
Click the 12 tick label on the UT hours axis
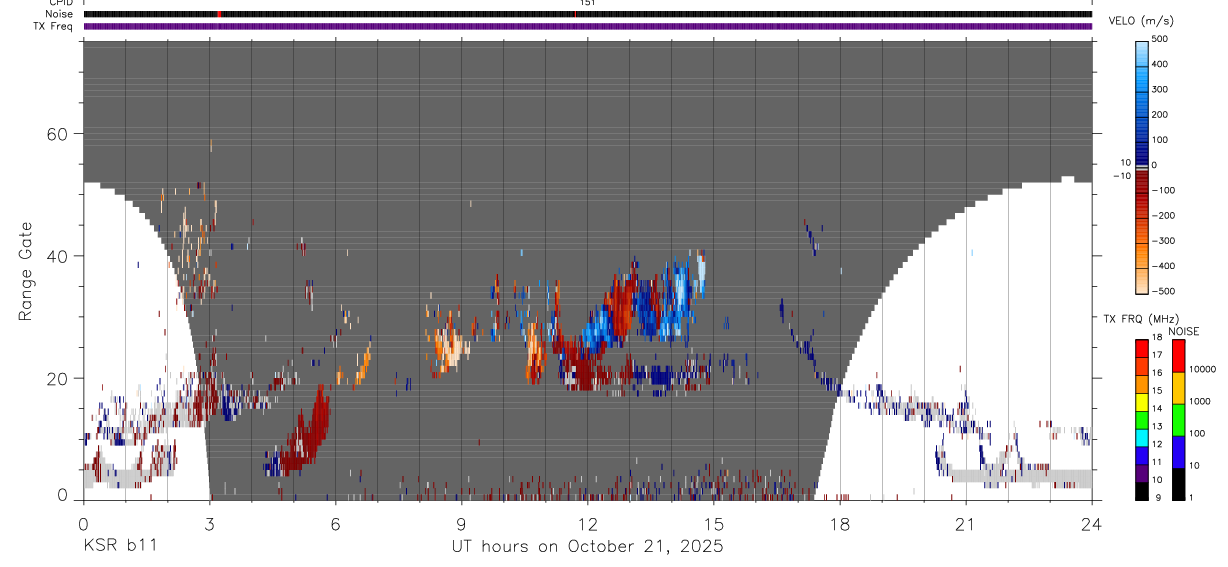pos(587,524)
